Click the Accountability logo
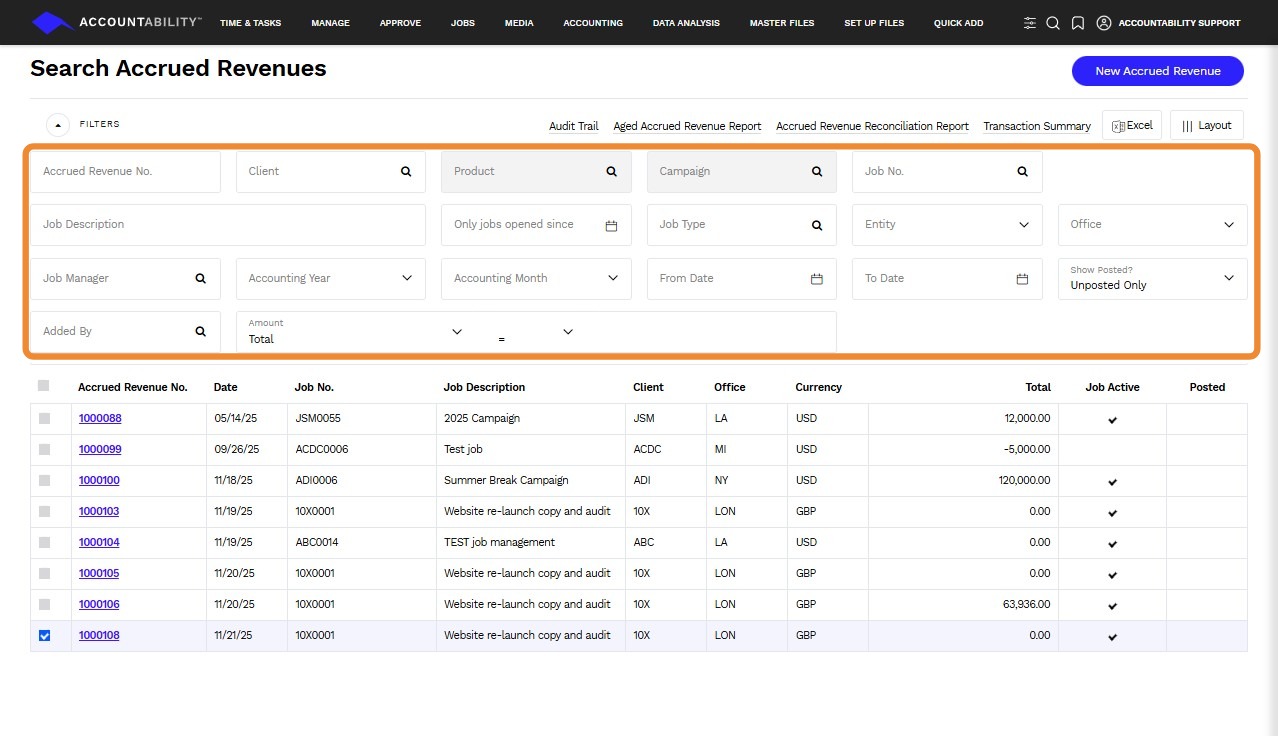The height and width of the screenshot is (736, 1278). coord(116,22)
